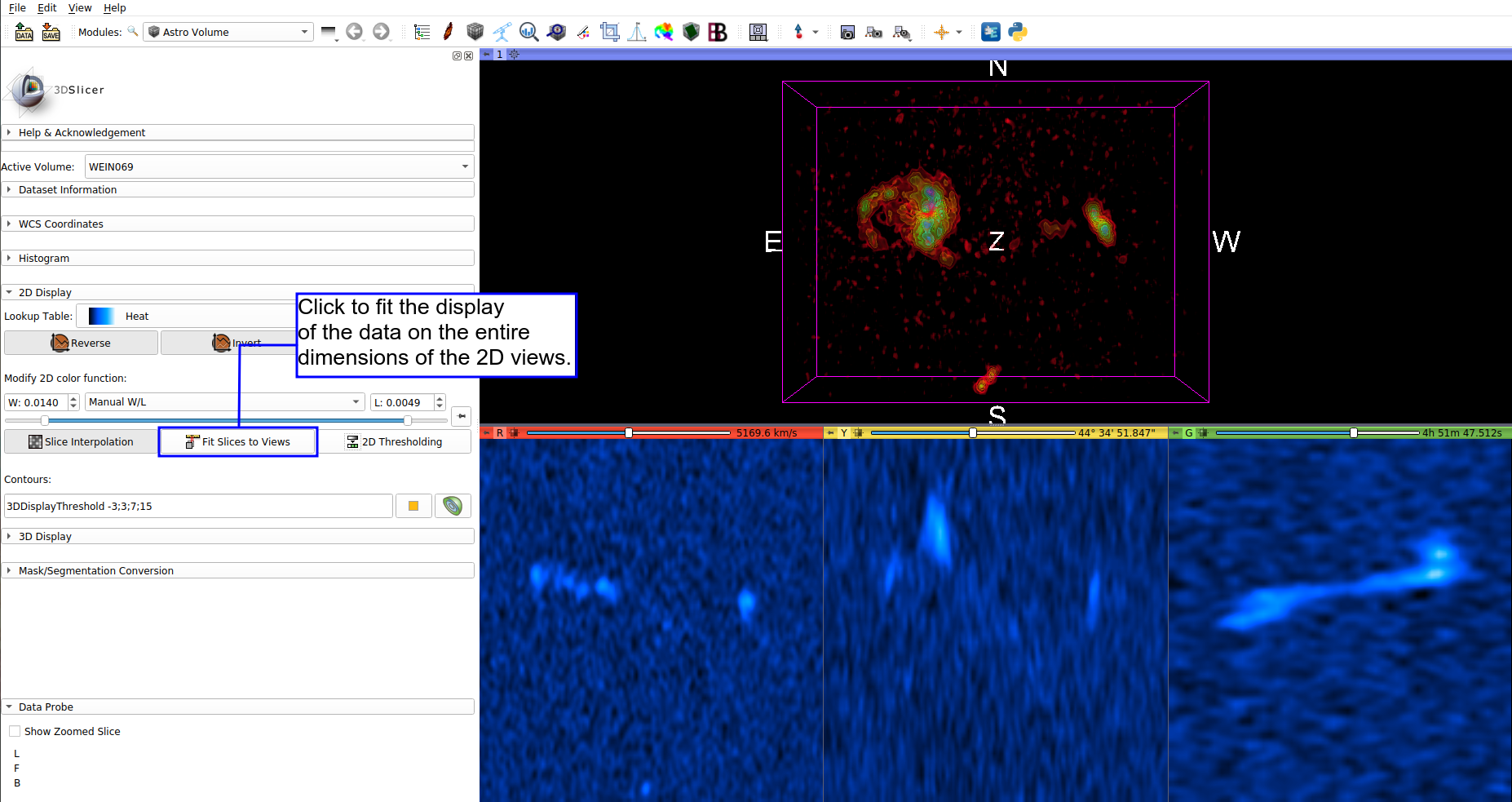1512x802 pixels.
Task: Click the module search magnifier icon
Action: pyautogui.click(x=133, y=32)
